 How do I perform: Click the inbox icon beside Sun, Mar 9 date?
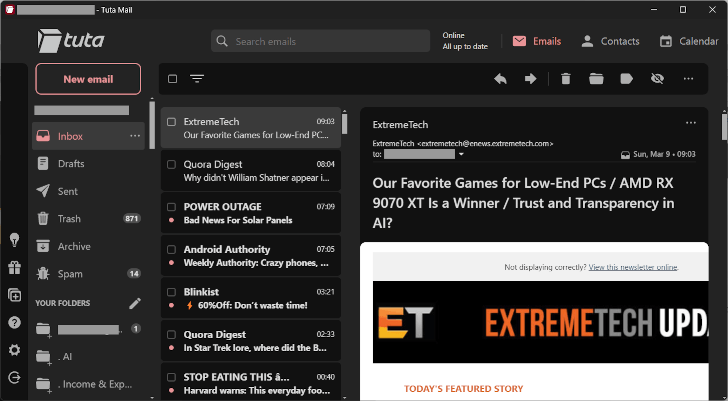coord(625,155)
